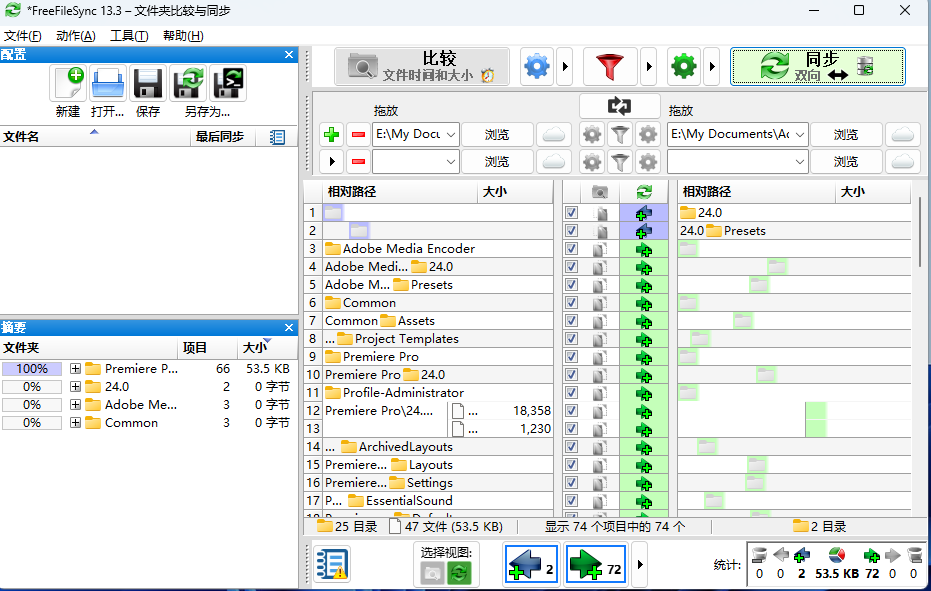Open a saved configuration file
The height and width of the screenshot is (591, 931).
107,83
